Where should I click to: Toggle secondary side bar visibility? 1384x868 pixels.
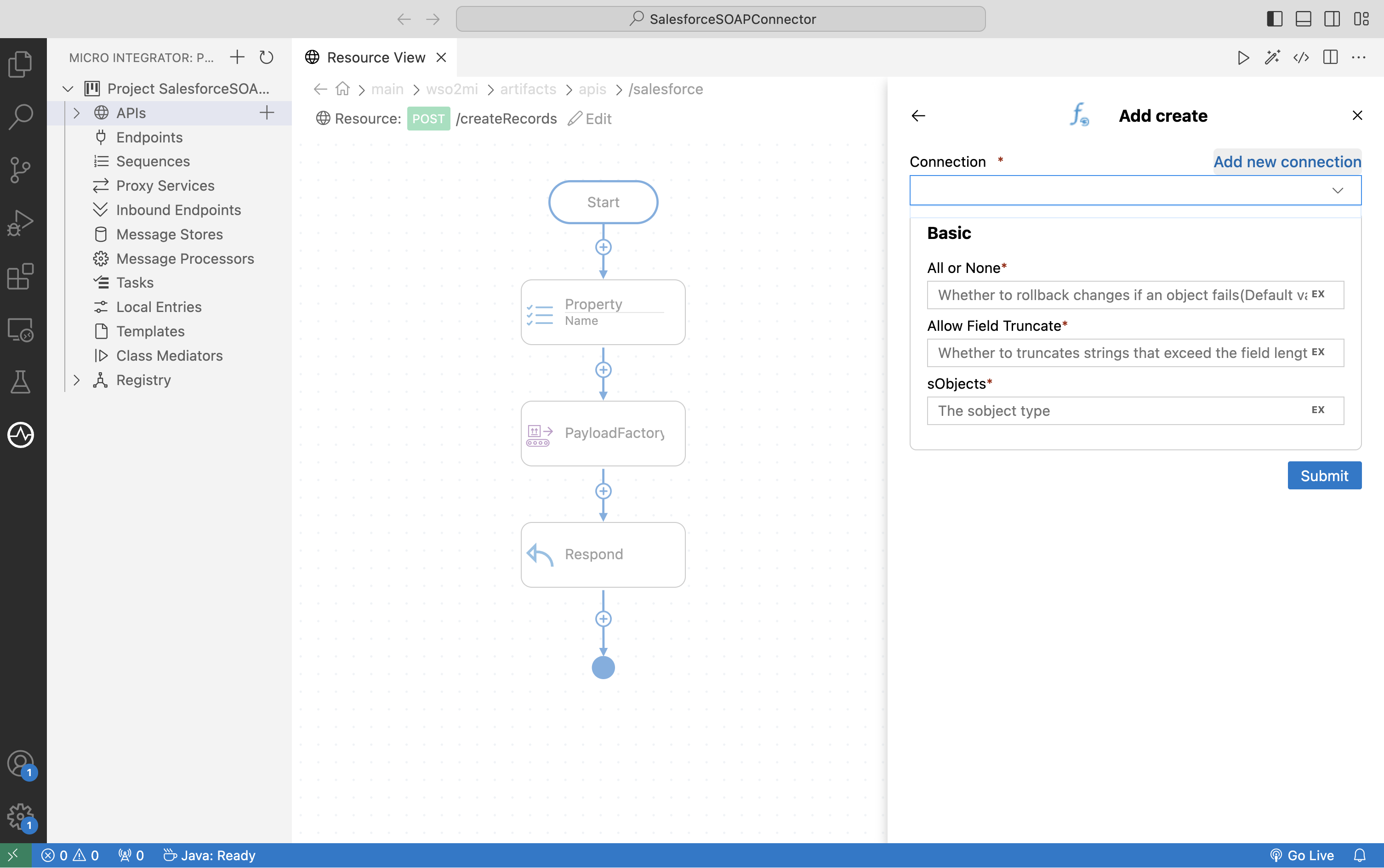(x=1333, y=19)
